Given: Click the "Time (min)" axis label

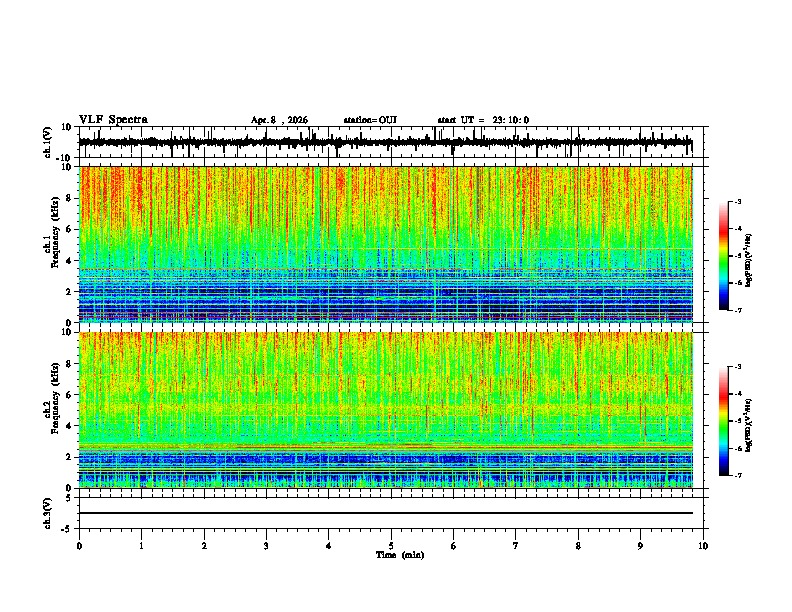Looking at the screenshot, I should 400,555.
